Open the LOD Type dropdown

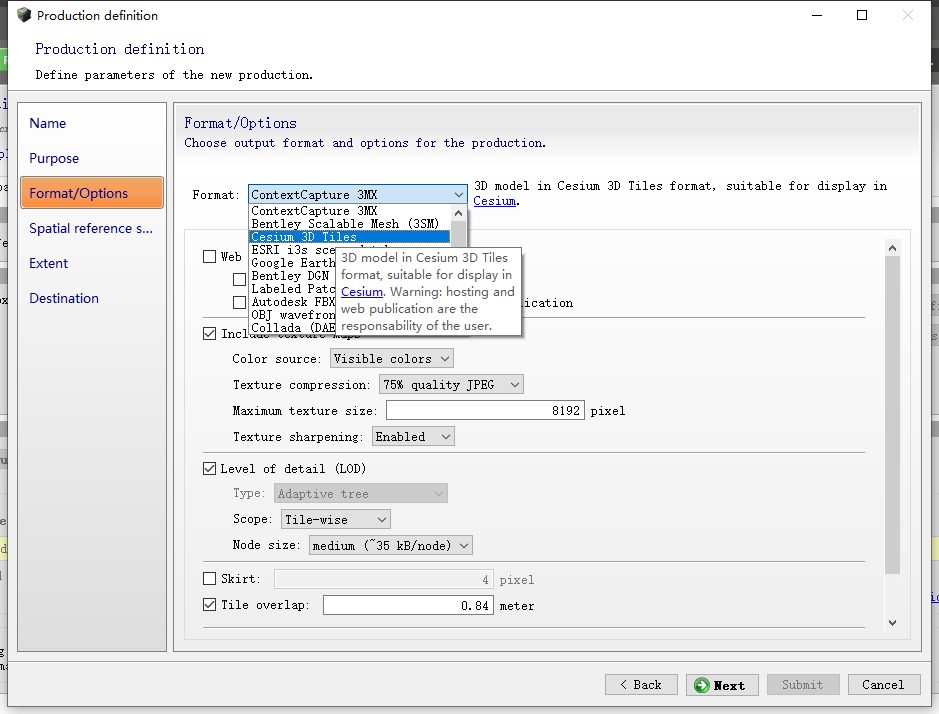coord(361,494)
